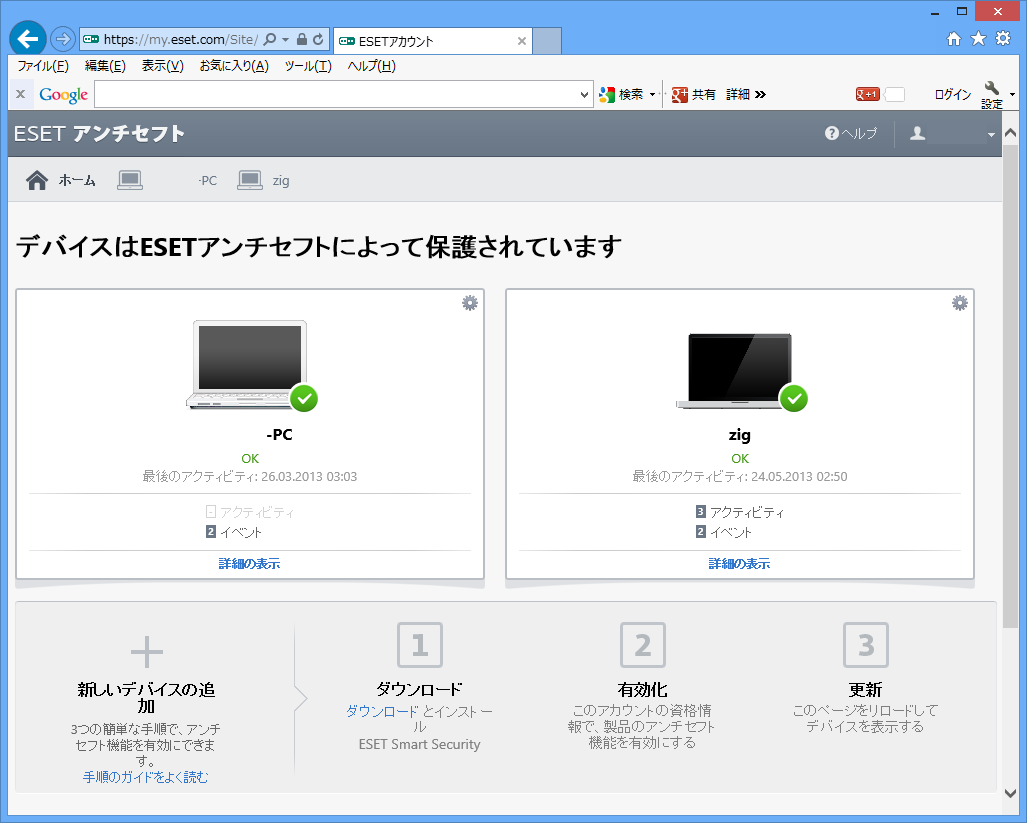The height and width of the screenshot is (823, 1027).
Task: Click the page scrollbar down arrow
Action: point(1011,793)
